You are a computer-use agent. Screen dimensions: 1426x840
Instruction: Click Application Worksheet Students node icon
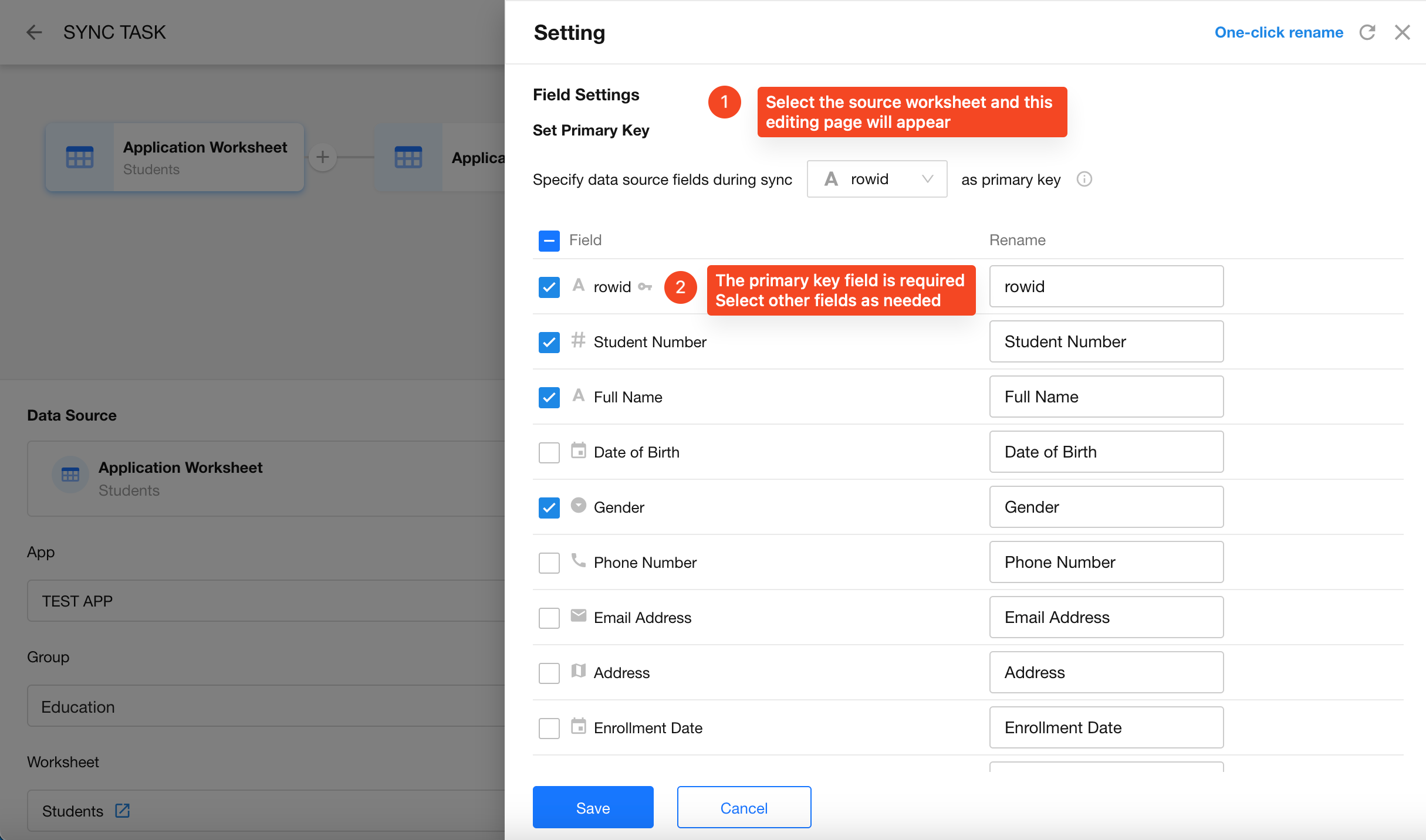pyautogui.click(x=80, y=157)
